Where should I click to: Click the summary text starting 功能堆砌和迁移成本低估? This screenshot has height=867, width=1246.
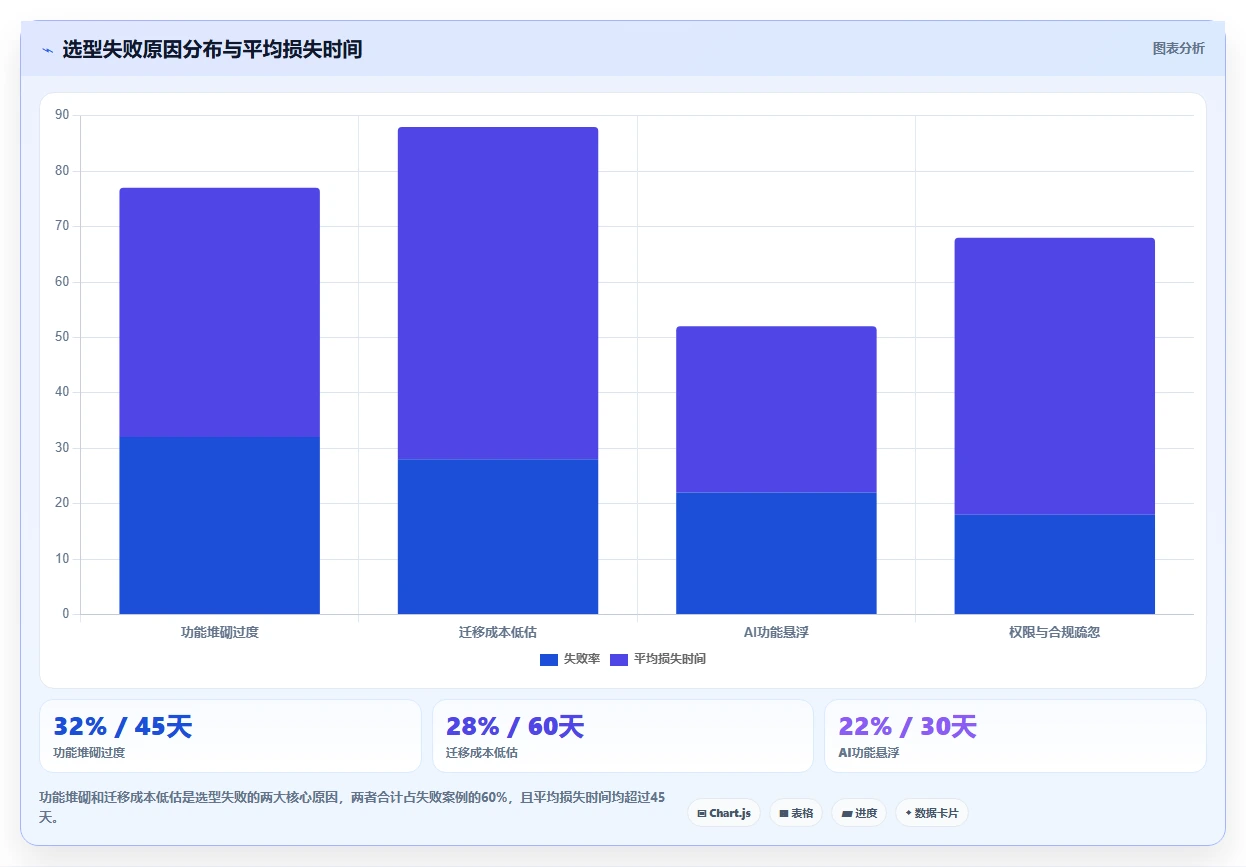351,807
